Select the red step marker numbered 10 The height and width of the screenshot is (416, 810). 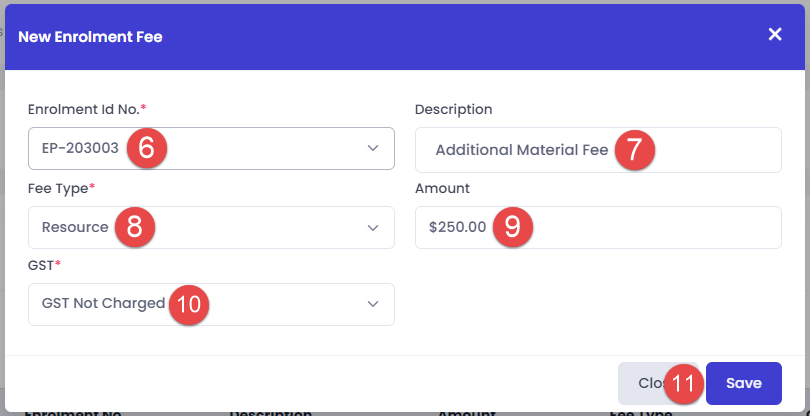(x=188, y=303)
